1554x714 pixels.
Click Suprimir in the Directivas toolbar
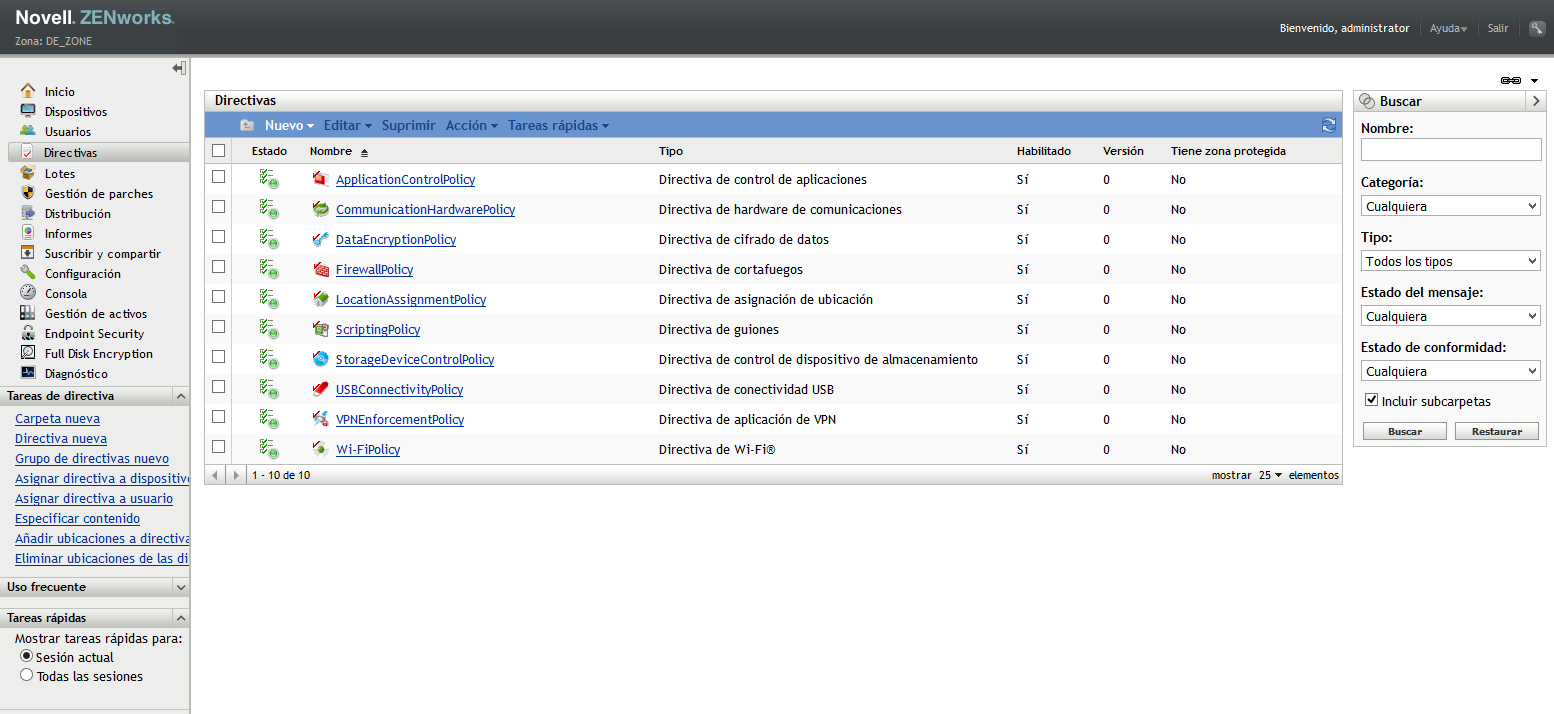(408, 125)
